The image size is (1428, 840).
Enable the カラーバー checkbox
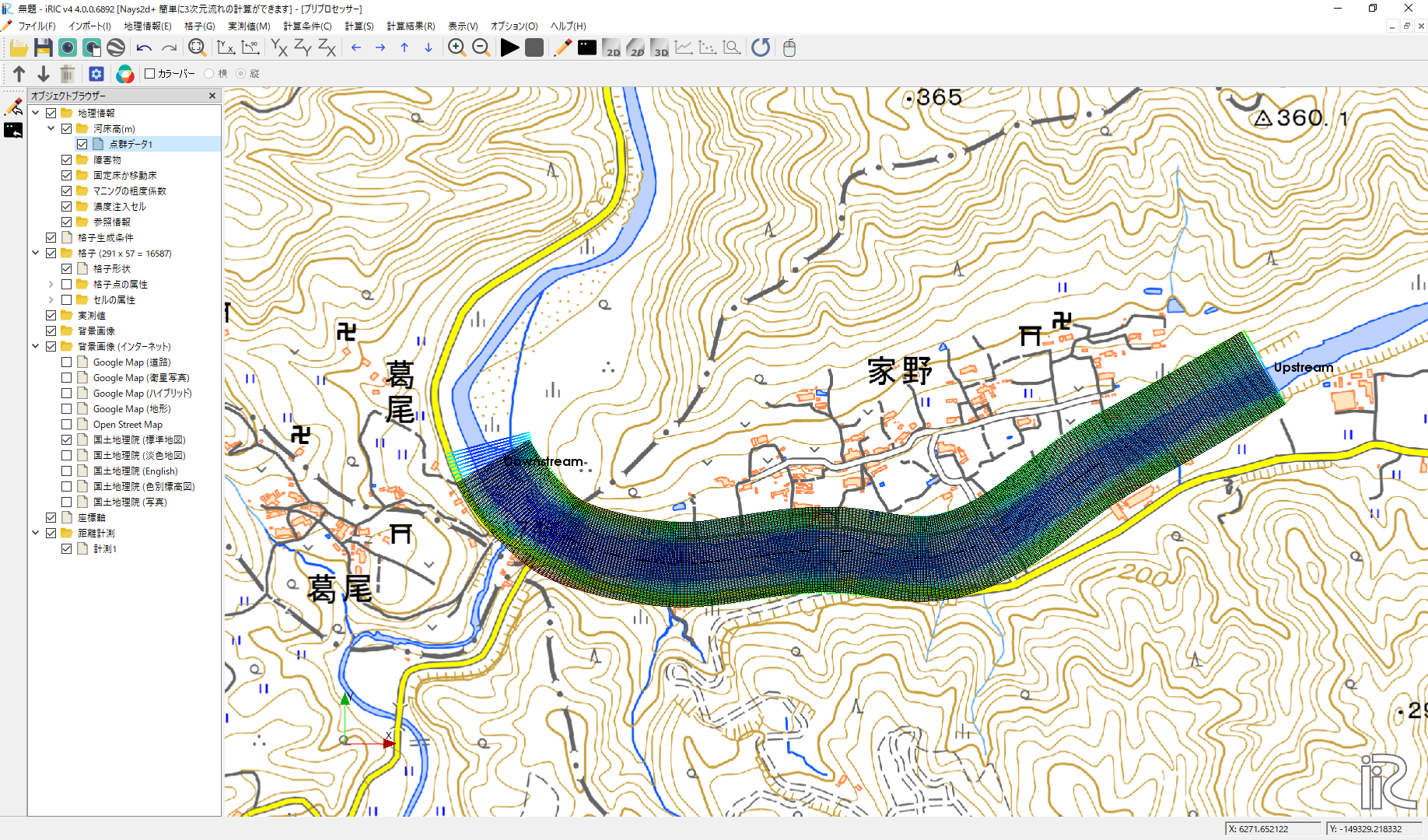point(150,74)
